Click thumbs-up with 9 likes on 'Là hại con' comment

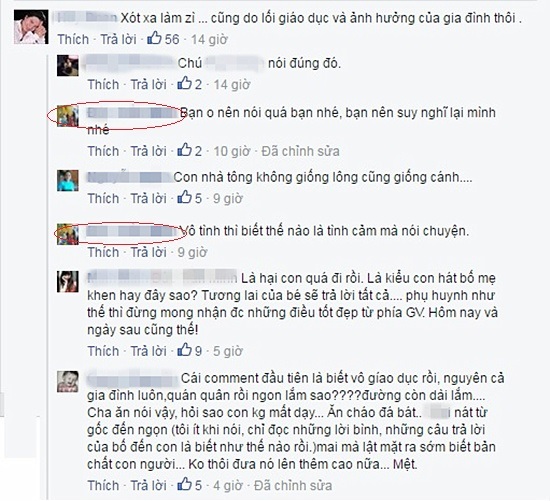point(184,350)
